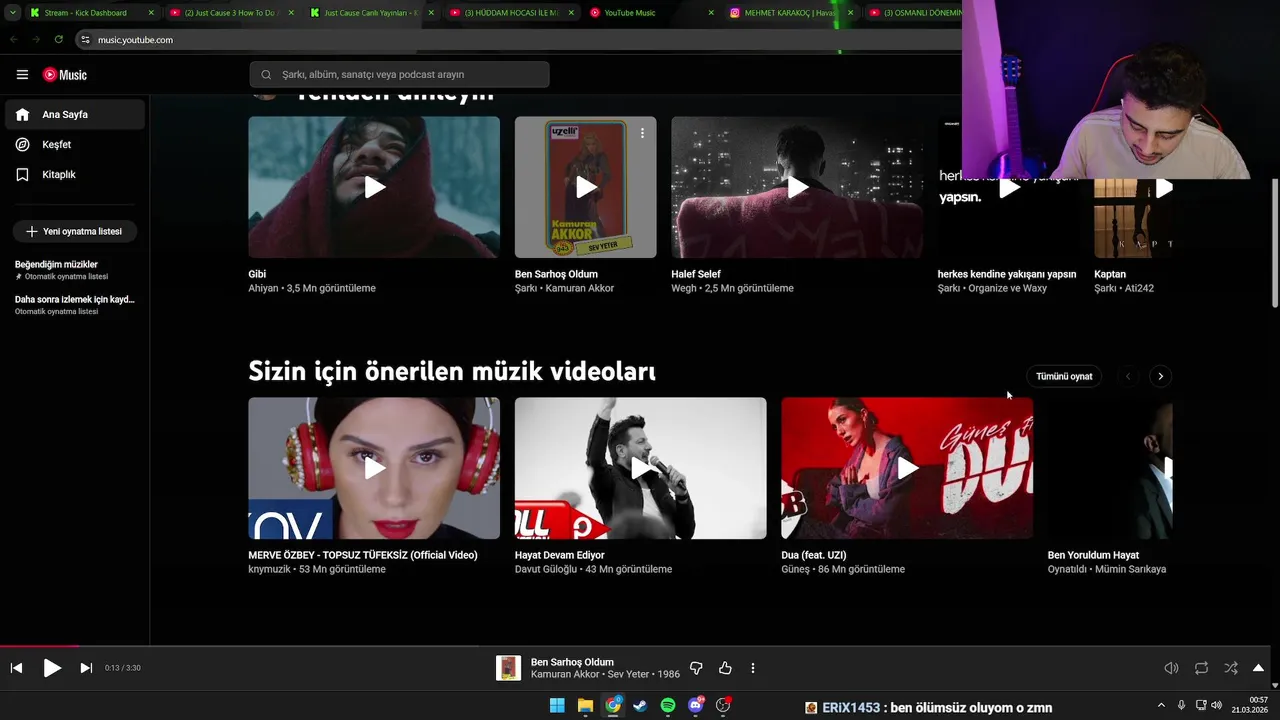The image size is (1280, 720).
Task: Open OBS Studio from taskbar
Action: [723, 706]
